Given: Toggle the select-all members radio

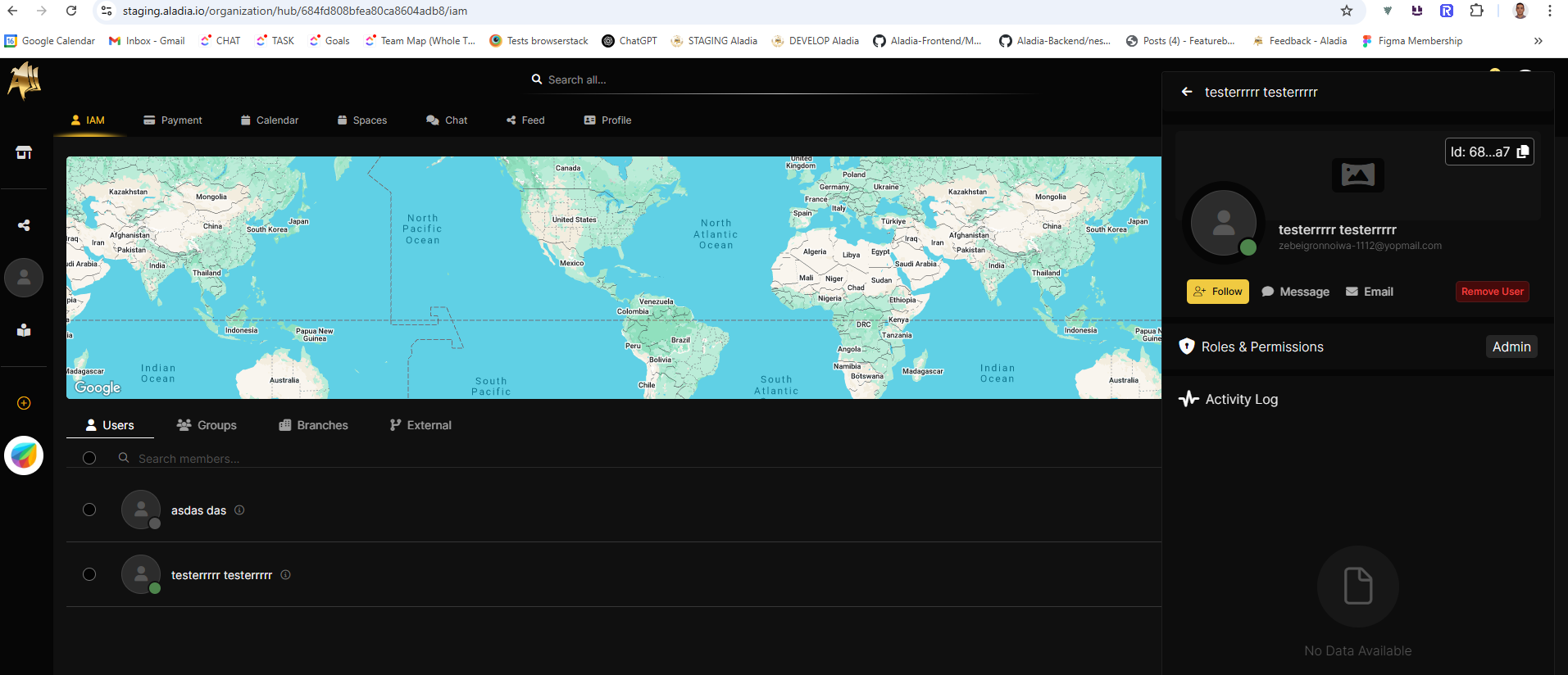Looking at the screenshot, I should (89, 458).
